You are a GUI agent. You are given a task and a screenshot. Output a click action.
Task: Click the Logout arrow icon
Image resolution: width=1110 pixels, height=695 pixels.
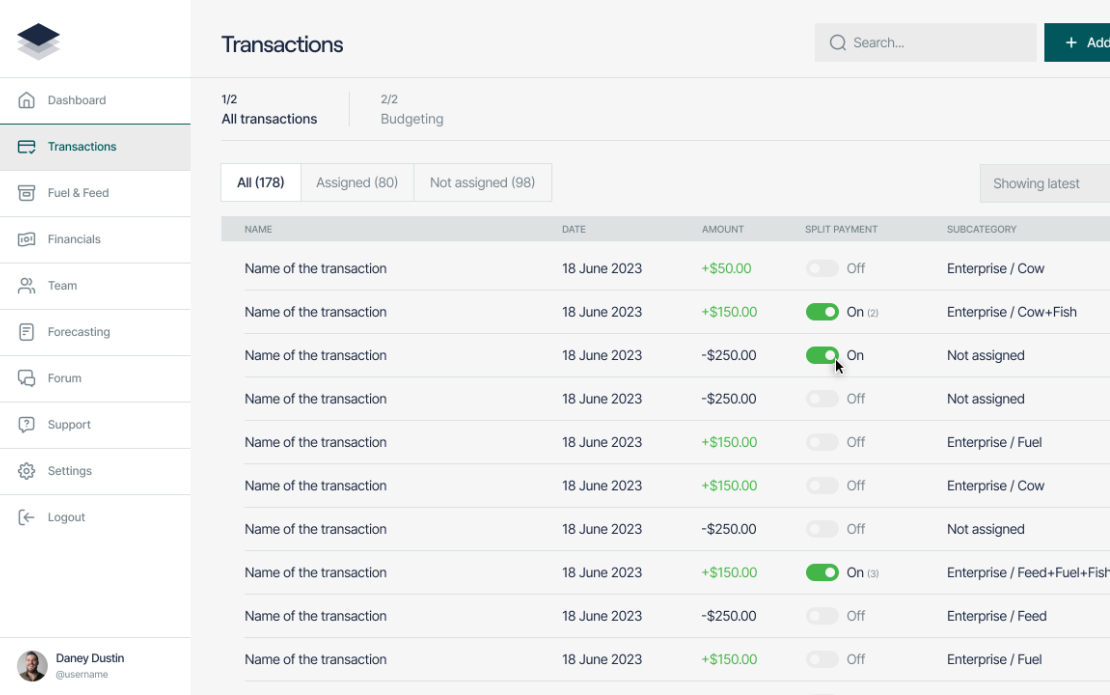tap(26, 517)
